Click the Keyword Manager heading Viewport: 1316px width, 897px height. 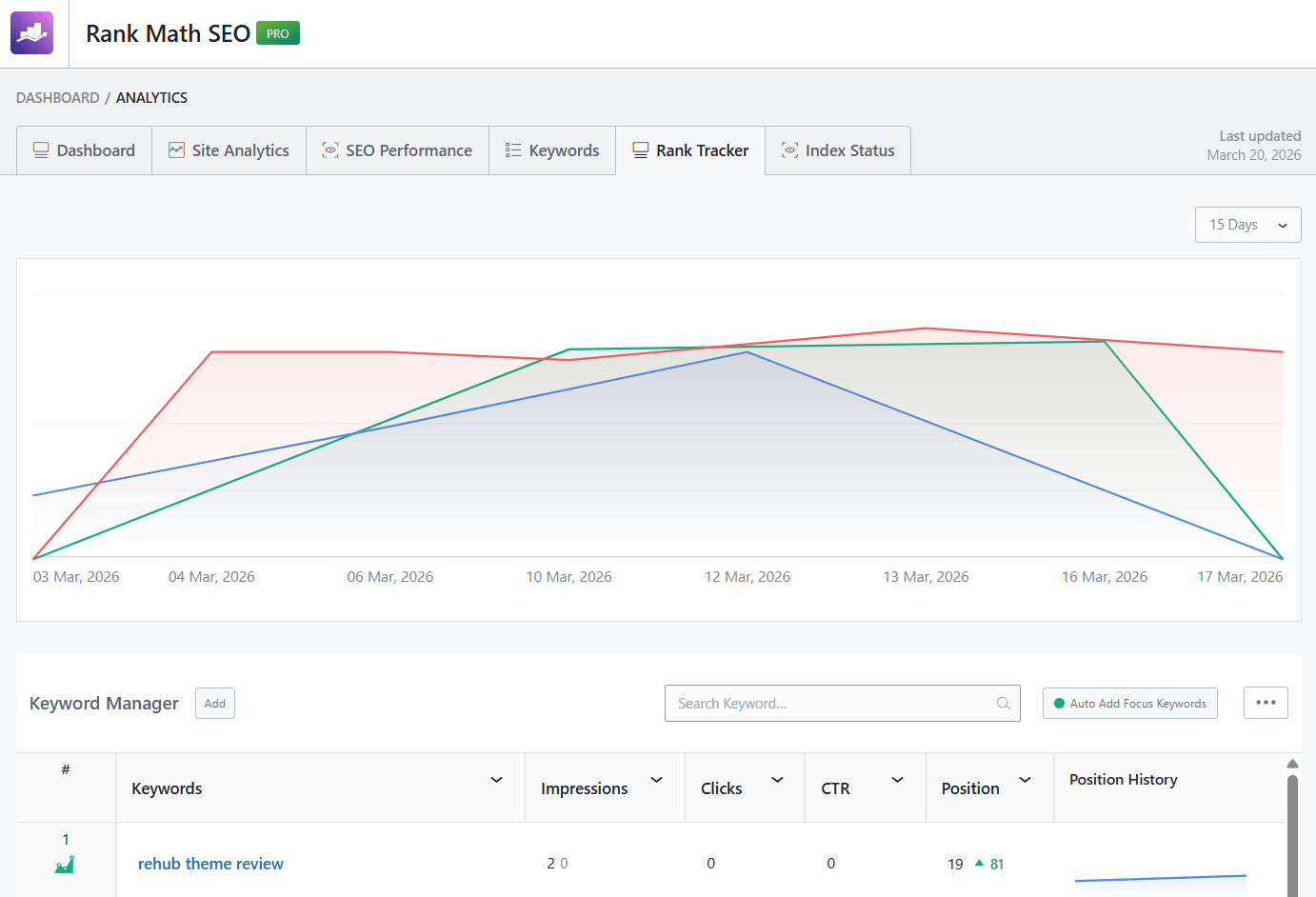(x=104, y=704)
